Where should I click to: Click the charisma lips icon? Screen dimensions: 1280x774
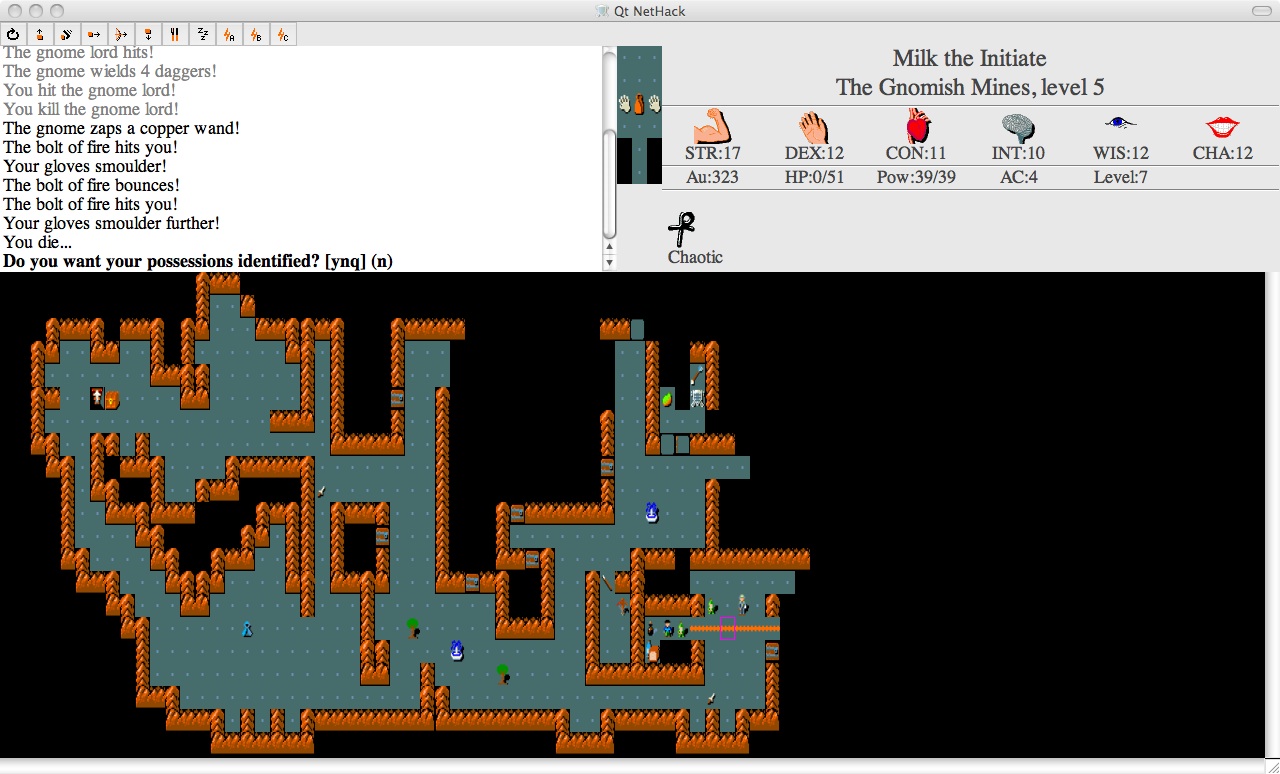pos(1223,127)
